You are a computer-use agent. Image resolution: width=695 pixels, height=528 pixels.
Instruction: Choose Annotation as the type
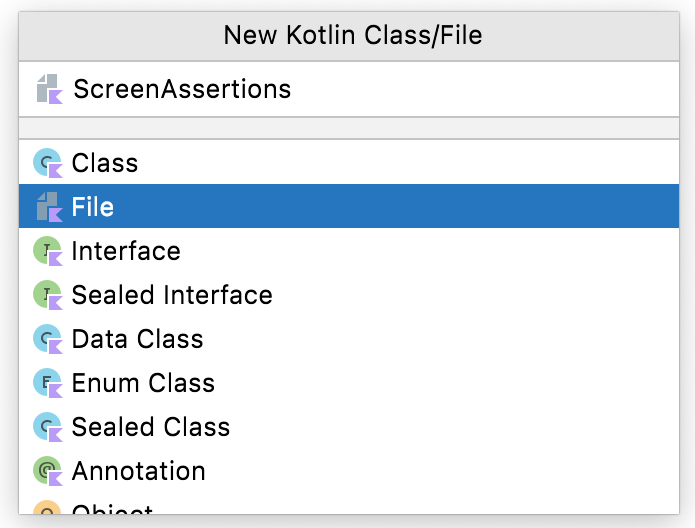(x=138, y=471)
